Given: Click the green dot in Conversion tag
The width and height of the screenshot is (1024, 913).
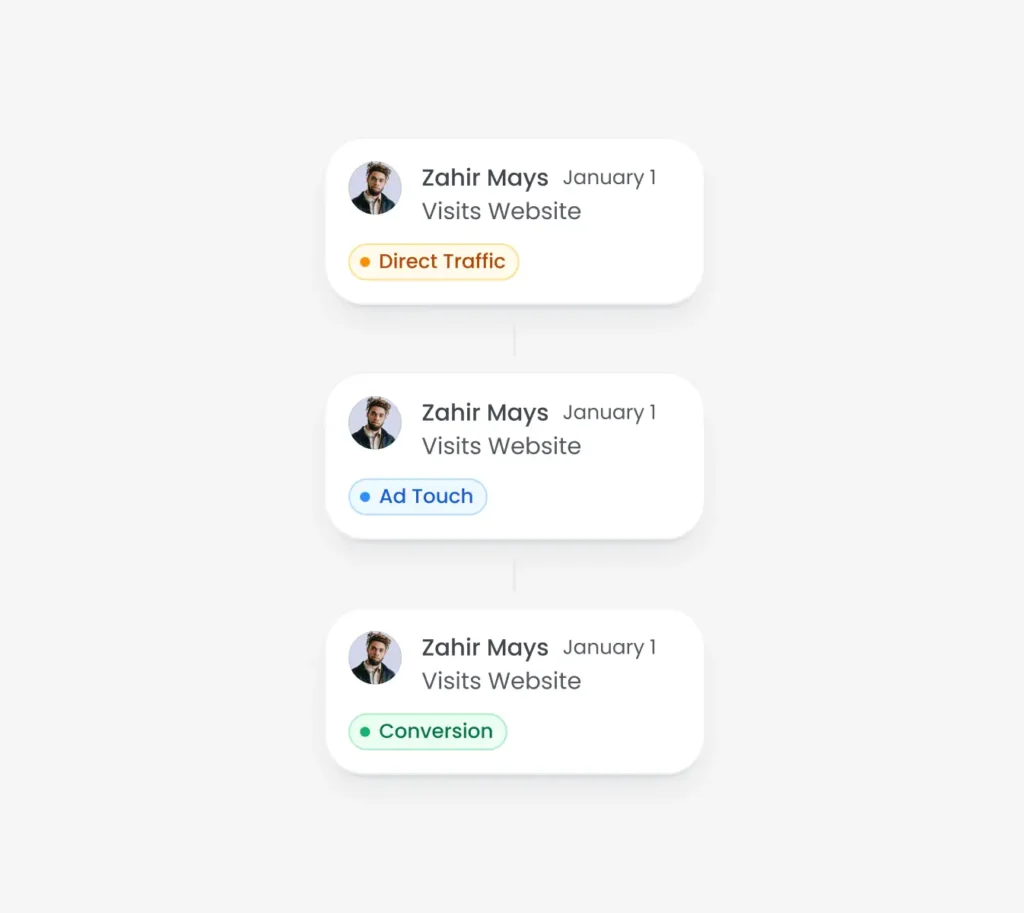Looking at the screenshot, I should 365,732.
